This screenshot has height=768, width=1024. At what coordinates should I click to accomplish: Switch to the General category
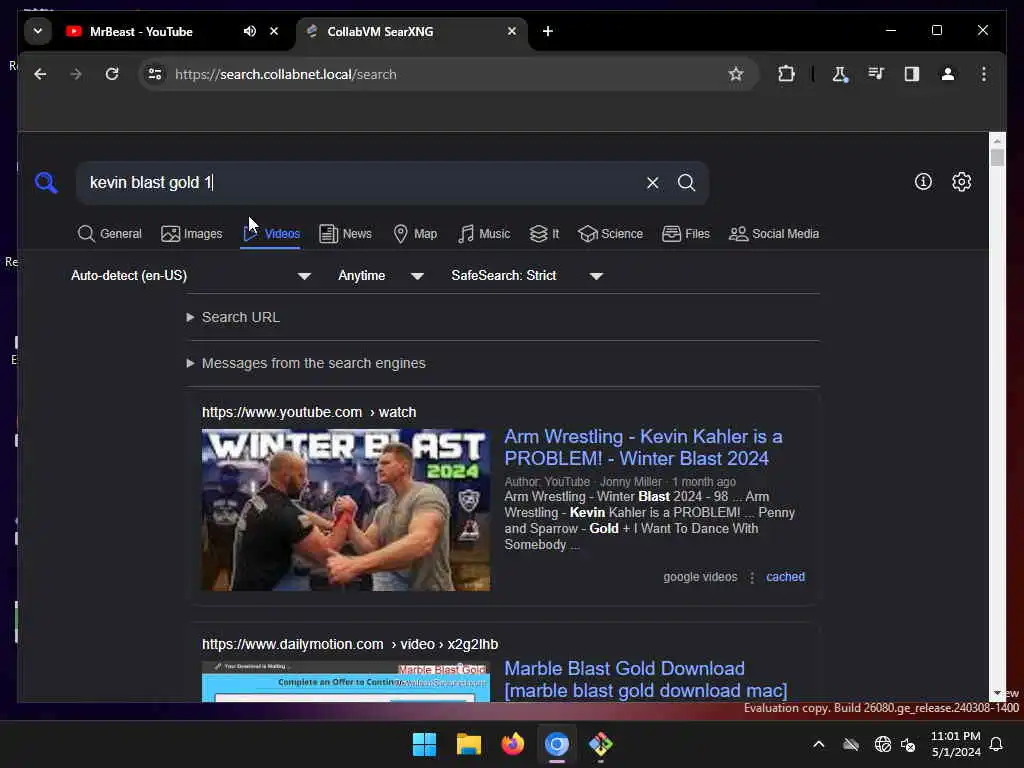point(109,234)
